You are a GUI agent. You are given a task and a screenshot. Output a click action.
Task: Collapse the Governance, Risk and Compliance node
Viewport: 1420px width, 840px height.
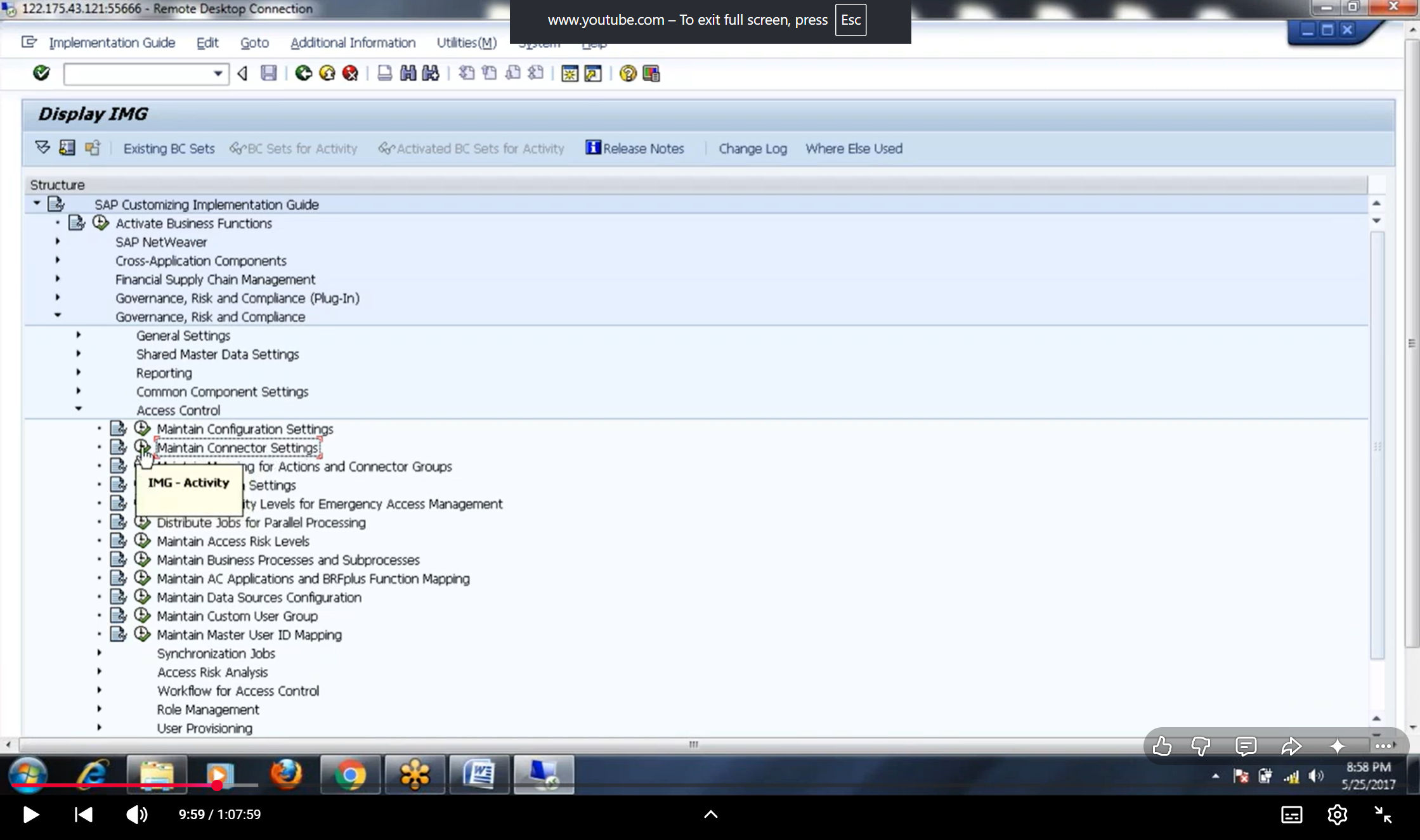point(58,315)
